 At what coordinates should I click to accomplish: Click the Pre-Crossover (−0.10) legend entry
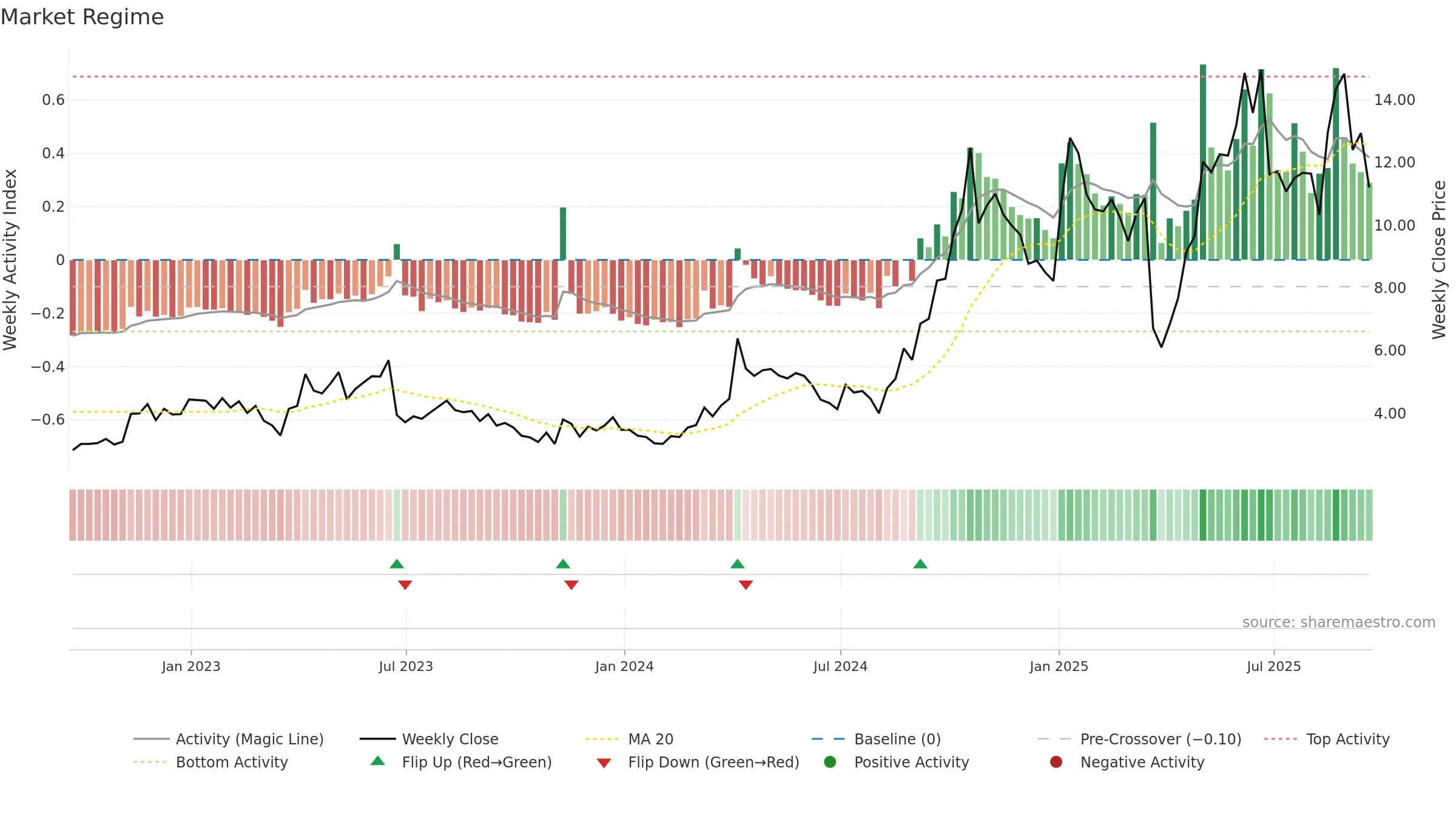click(x=1139, y=739)
